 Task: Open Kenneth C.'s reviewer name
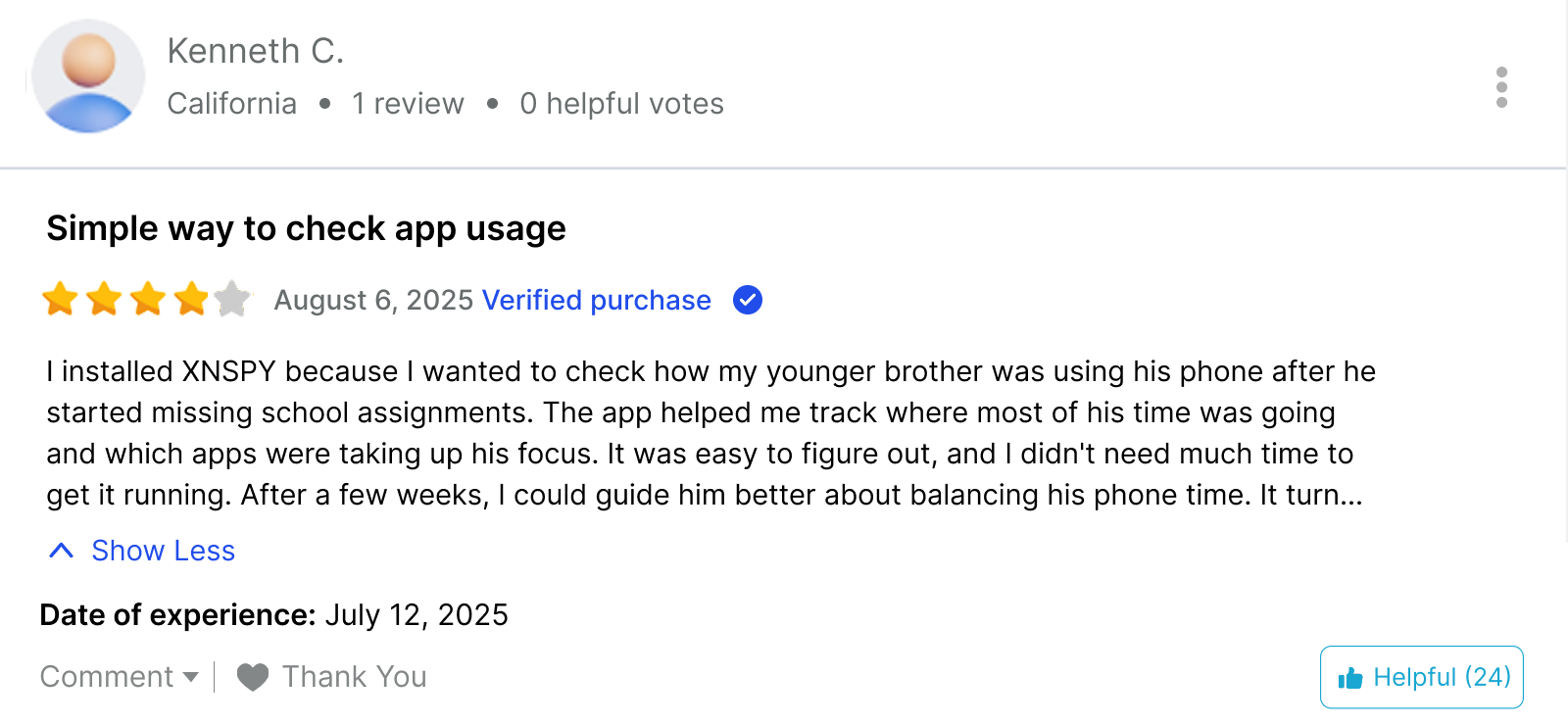pyautogui.click(x=256, y=51)
